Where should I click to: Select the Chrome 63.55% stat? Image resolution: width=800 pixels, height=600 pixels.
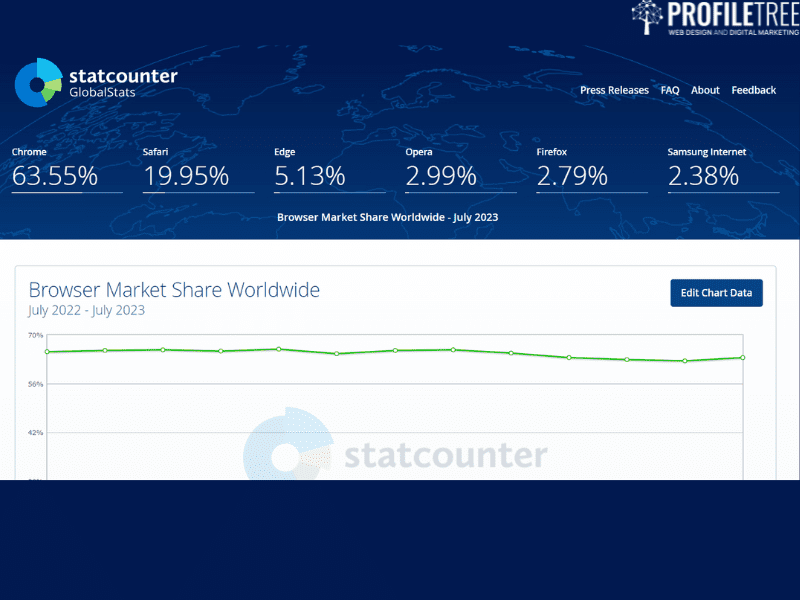pyautogui.click(x=67, y=170)
